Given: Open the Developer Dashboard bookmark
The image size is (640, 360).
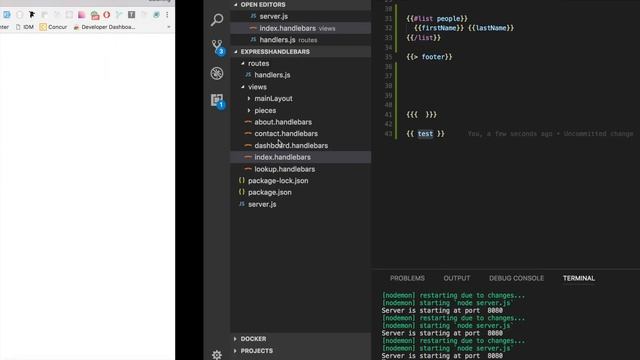Looking at the screenshot, I should tap(104, 27).
